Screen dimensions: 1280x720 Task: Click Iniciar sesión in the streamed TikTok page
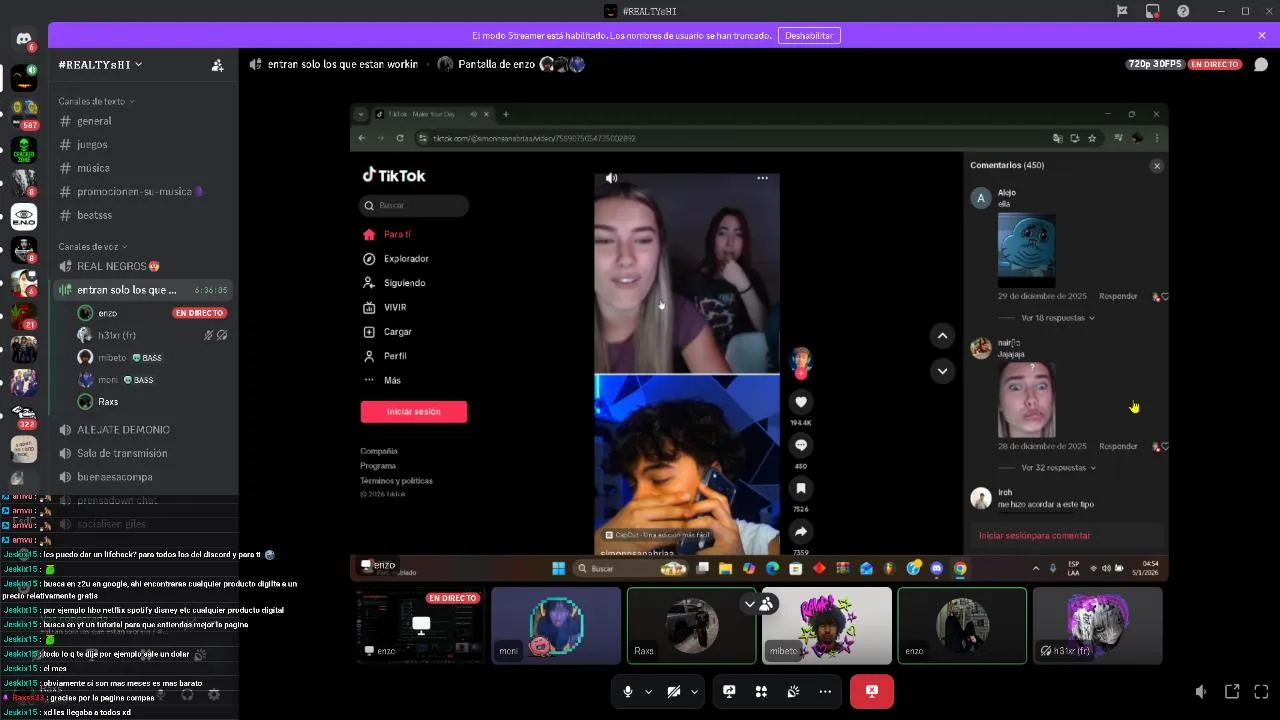click(x=413, y=411)
